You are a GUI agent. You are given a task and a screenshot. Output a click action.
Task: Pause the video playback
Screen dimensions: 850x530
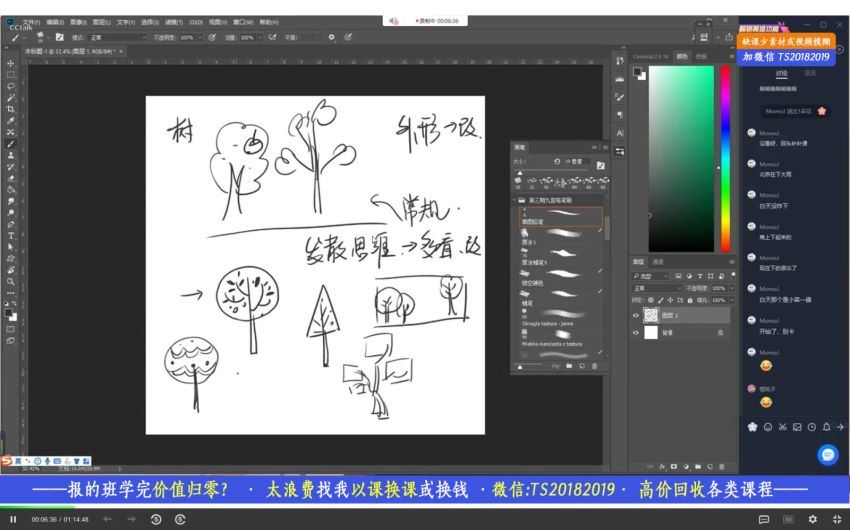[x=13, y=519]
